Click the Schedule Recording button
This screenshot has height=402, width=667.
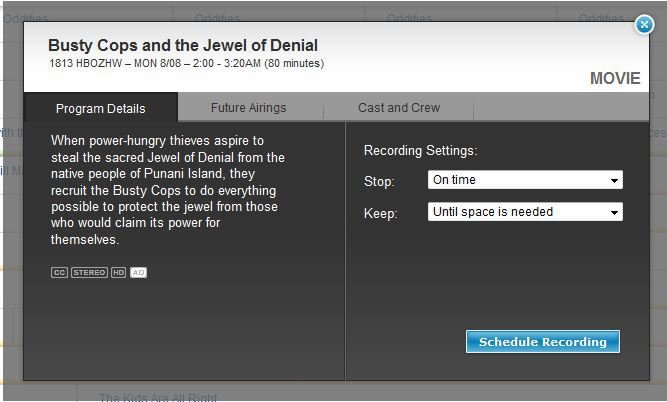[x=543, y=342]
